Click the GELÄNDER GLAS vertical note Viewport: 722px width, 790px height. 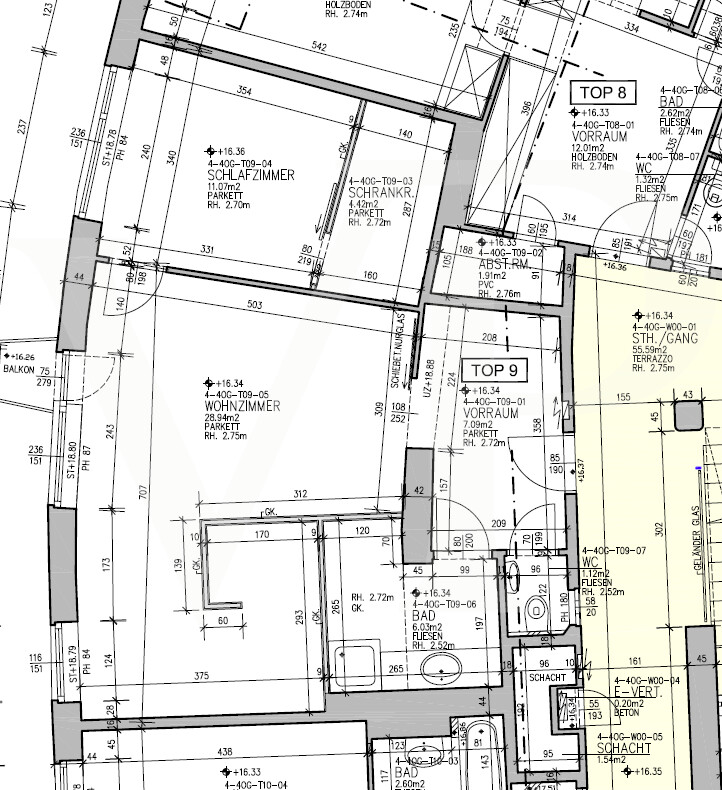click(x=697, y=538)
